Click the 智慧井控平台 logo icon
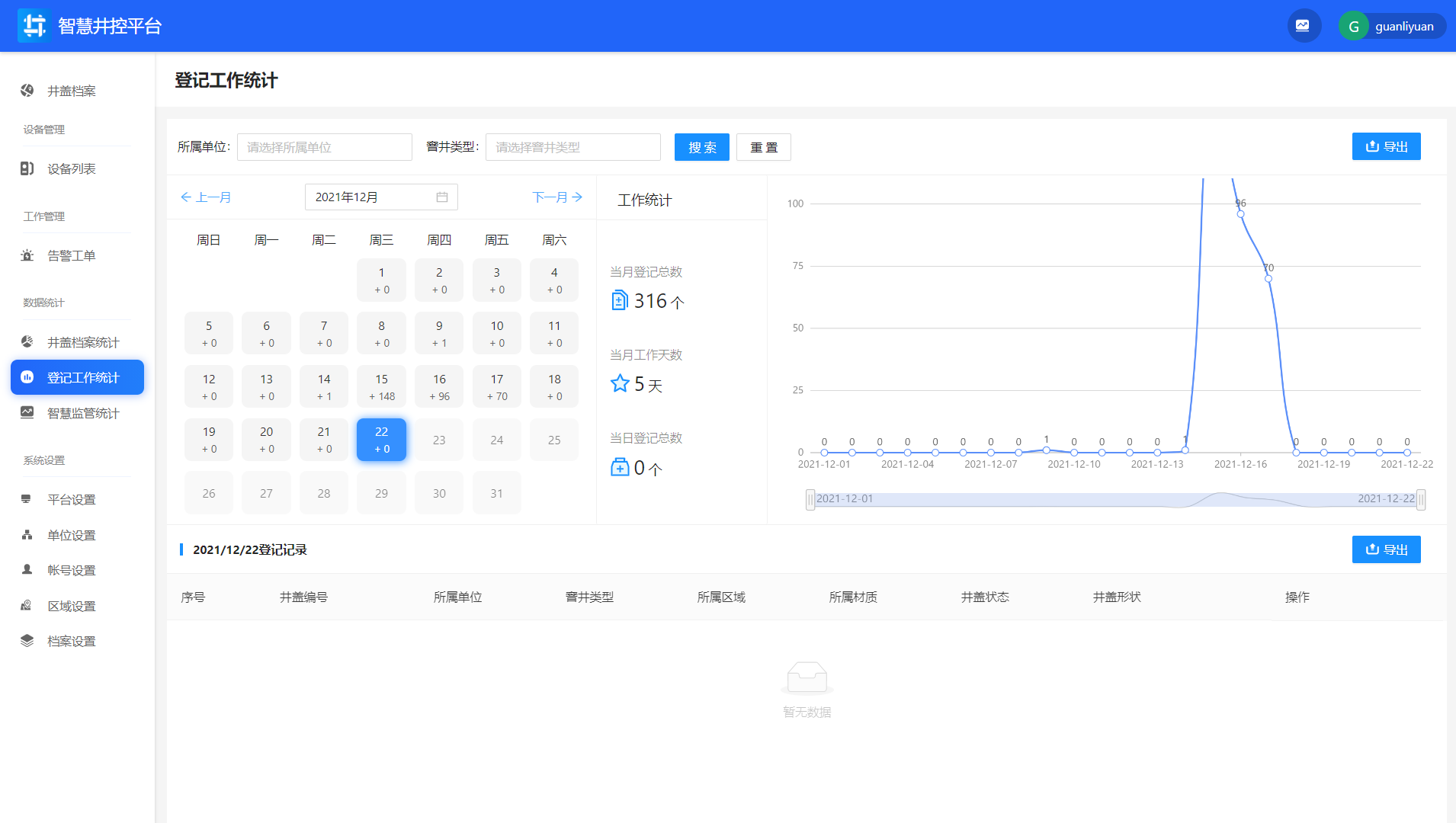This screenshot has height=823, width=1456. (x=34, y=26)
